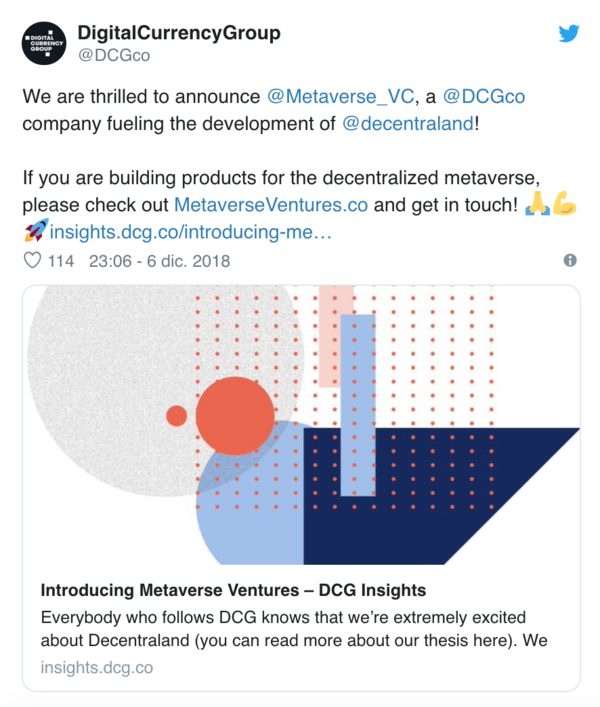Open the @DCGco handle under the name
The image size is (600, 707).
(114, 55)
